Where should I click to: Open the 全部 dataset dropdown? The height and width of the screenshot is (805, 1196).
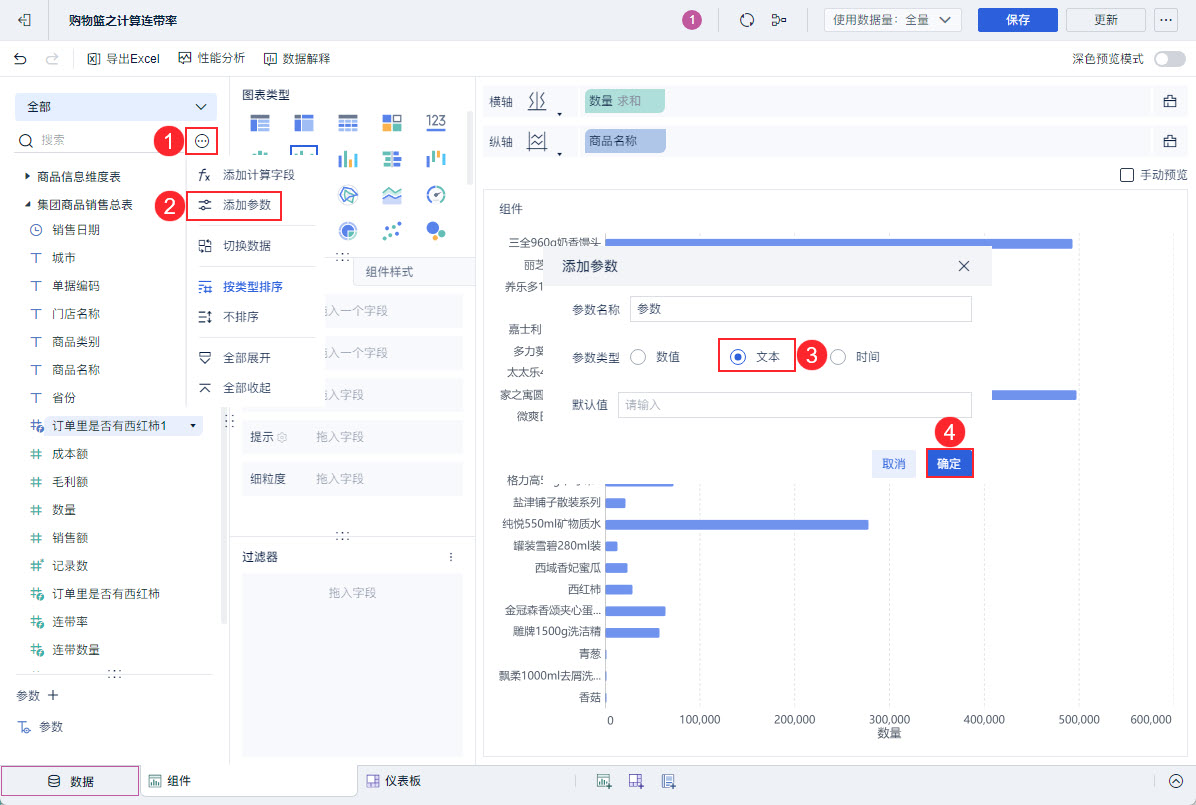click(x=116, y=107)
